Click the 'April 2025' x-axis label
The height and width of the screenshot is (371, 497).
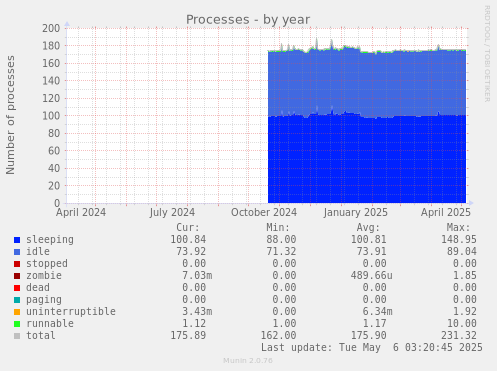coord(446,213)
